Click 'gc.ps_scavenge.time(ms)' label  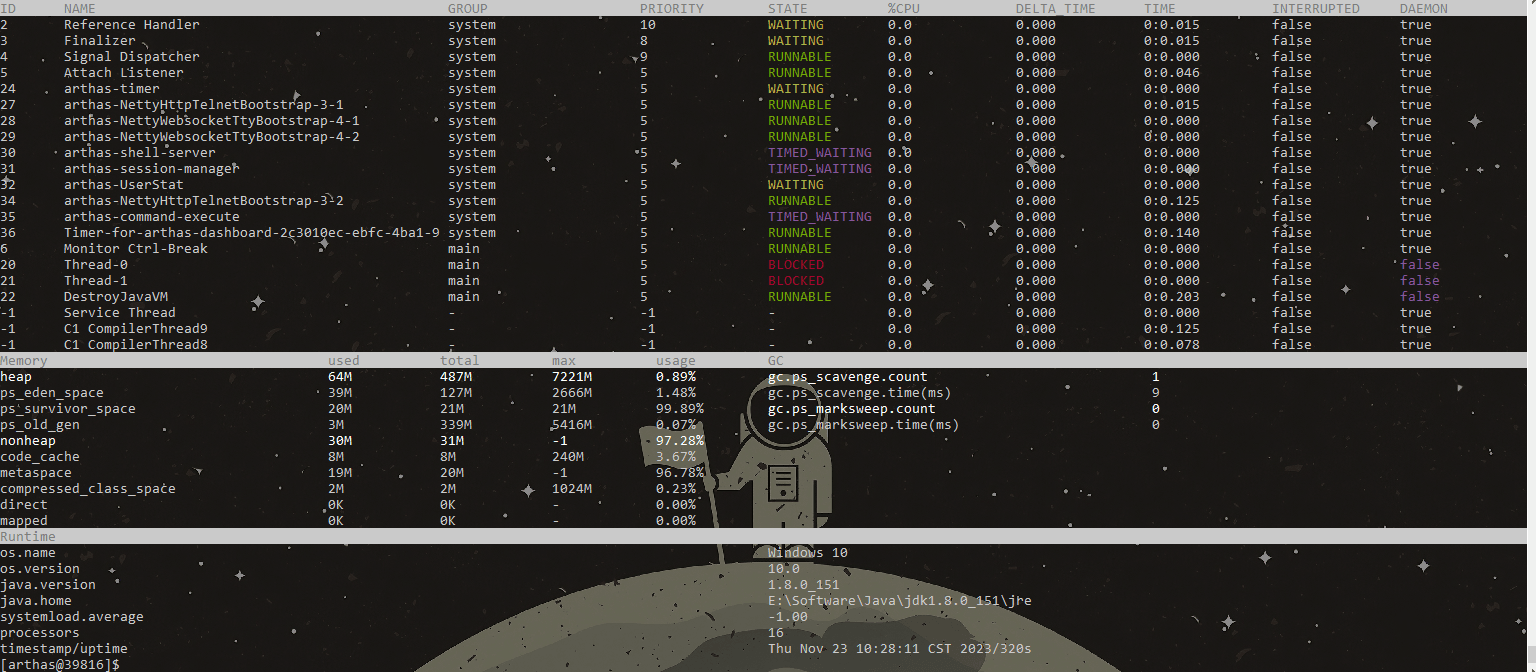(x=860, y=393)
